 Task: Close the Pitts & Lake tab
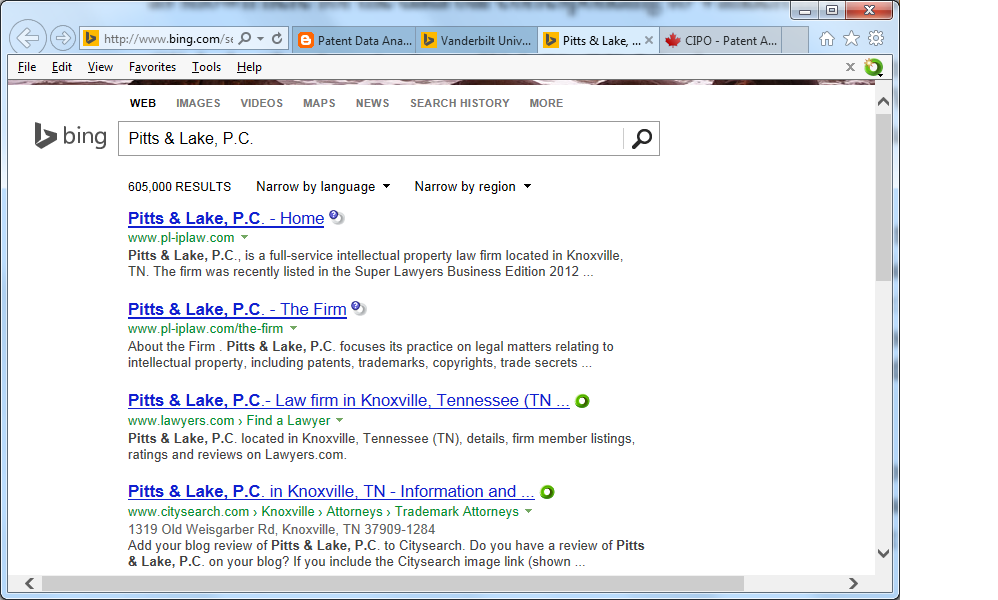pos(649,40)
